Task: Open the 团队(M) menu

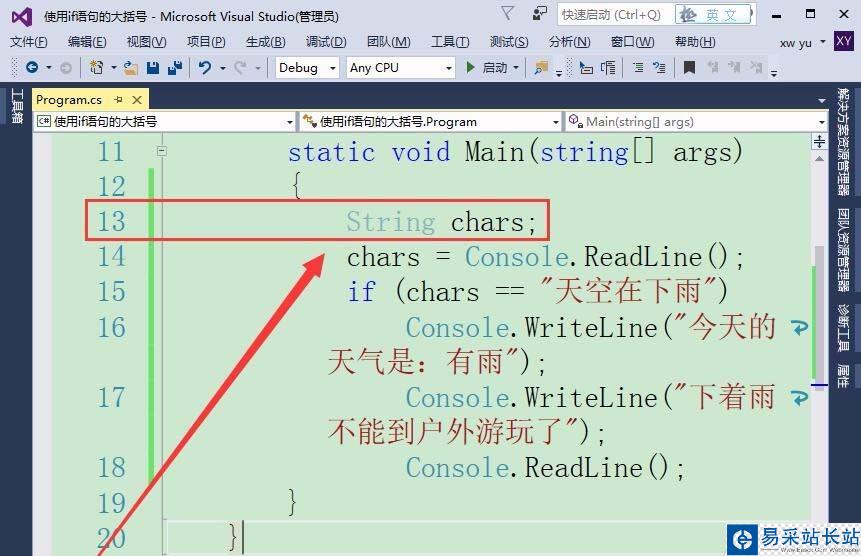Action: click(389, 42)
